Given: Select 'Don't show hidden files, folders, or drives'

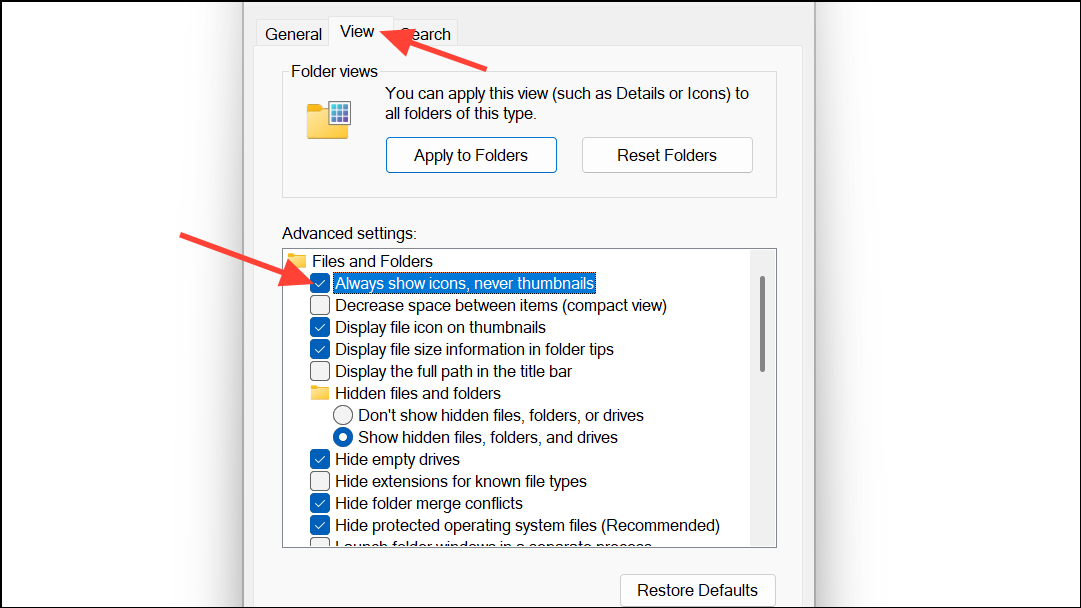Looking at the screenshot, I should click(343, 415).
